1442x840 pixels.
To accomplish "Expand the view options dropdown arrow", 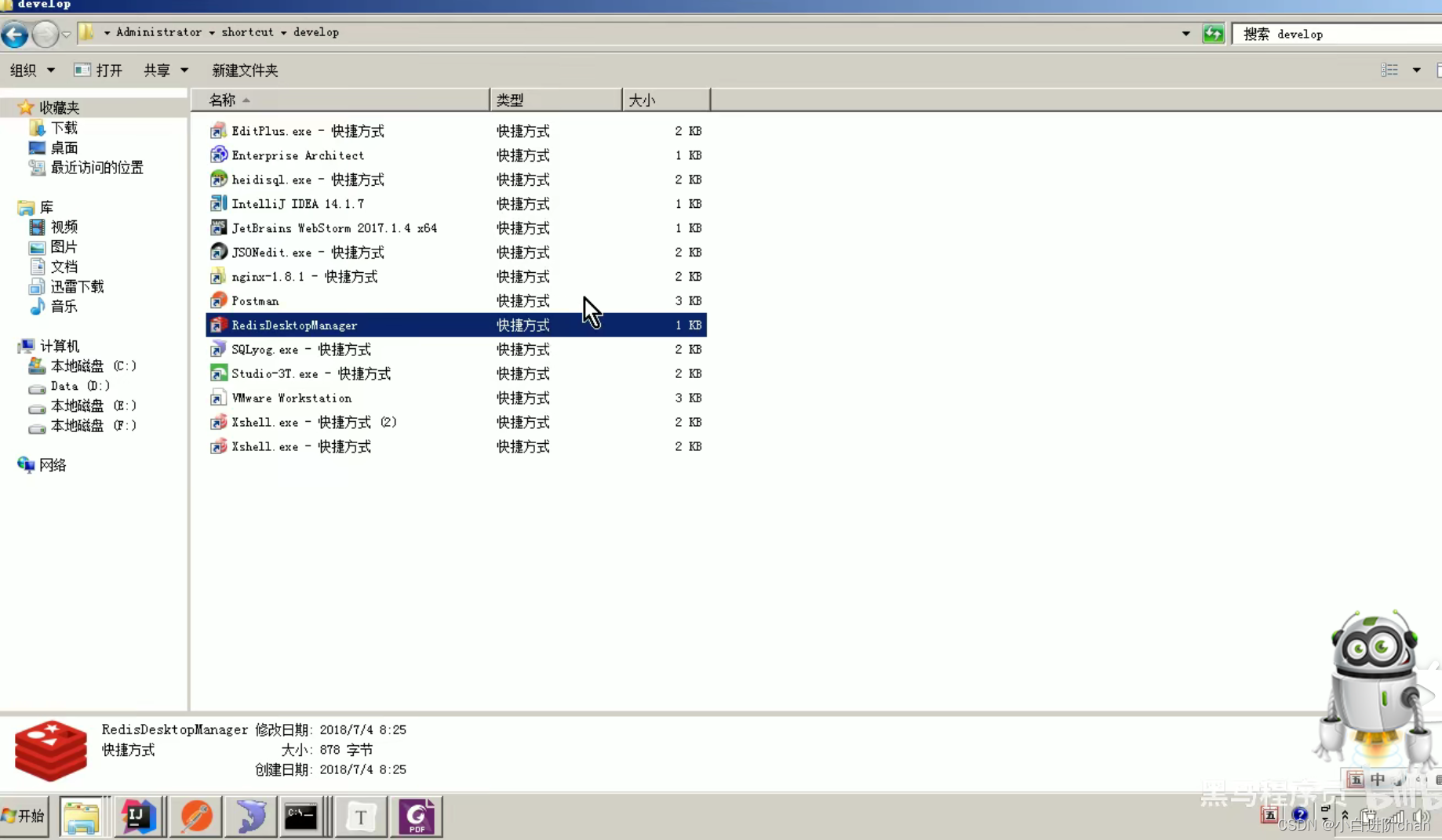I will [1416, 70].
